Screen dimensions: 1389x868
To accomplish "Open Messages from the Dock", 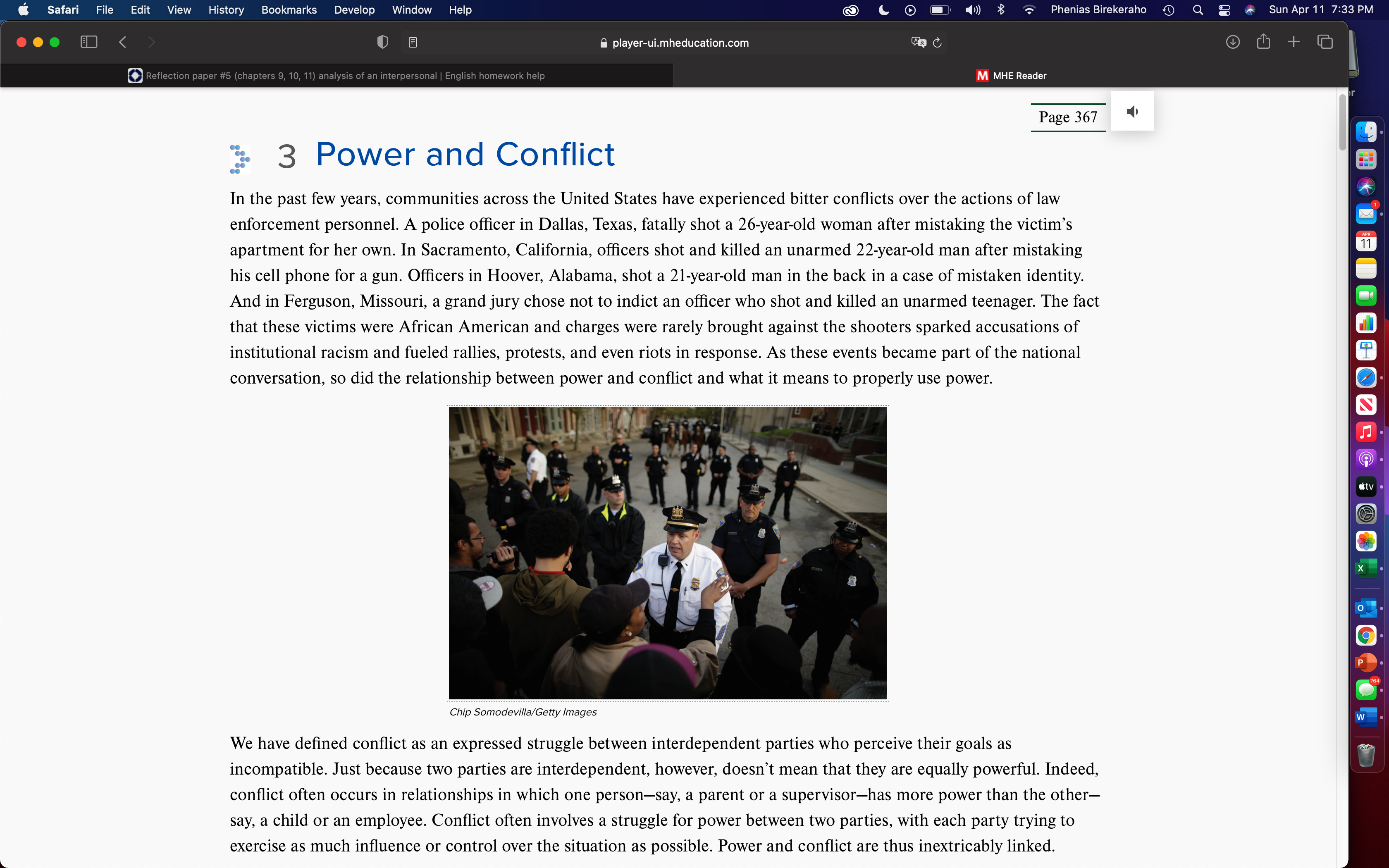I will tap(1366, 689).
